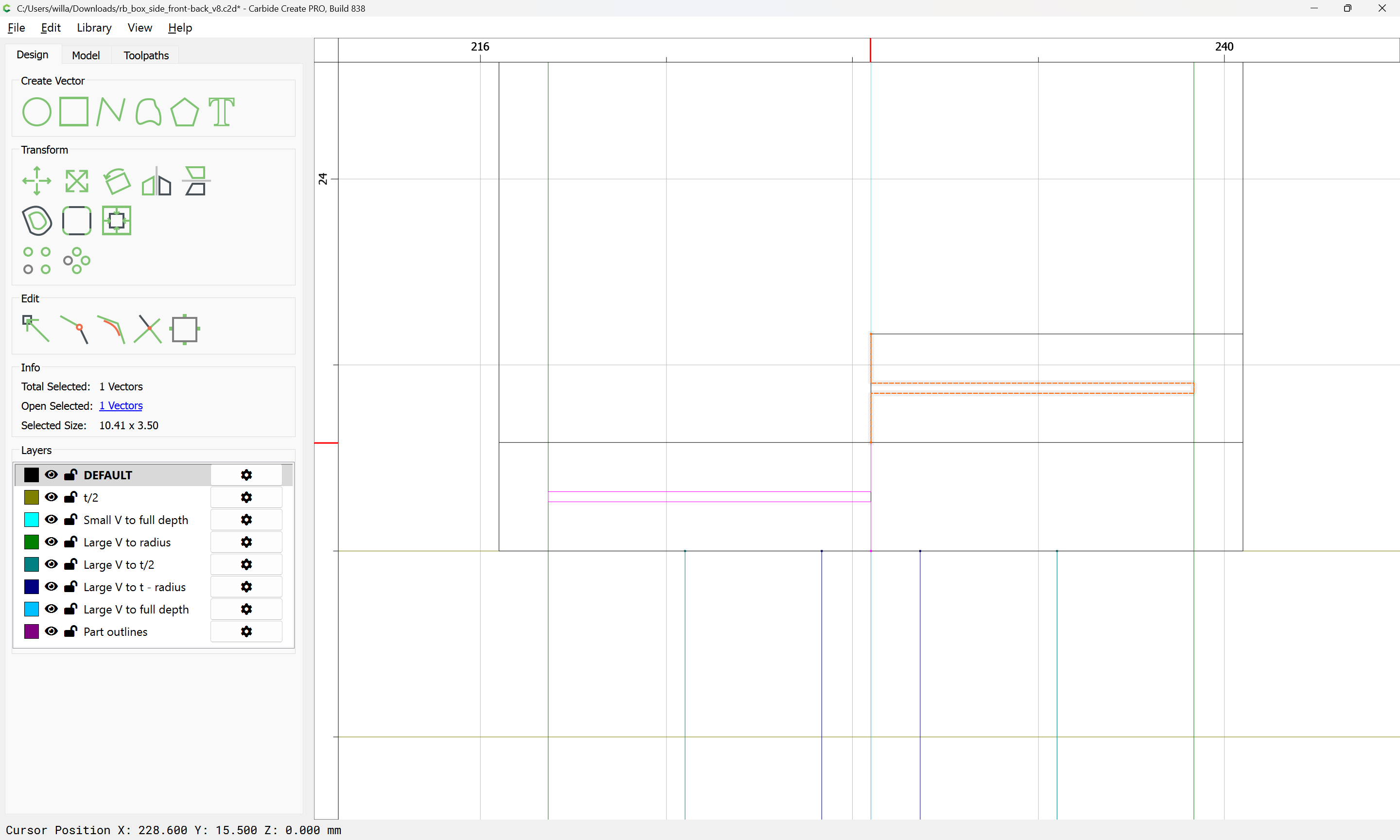Open settings gear for Large V to t/2

(246, 564)
